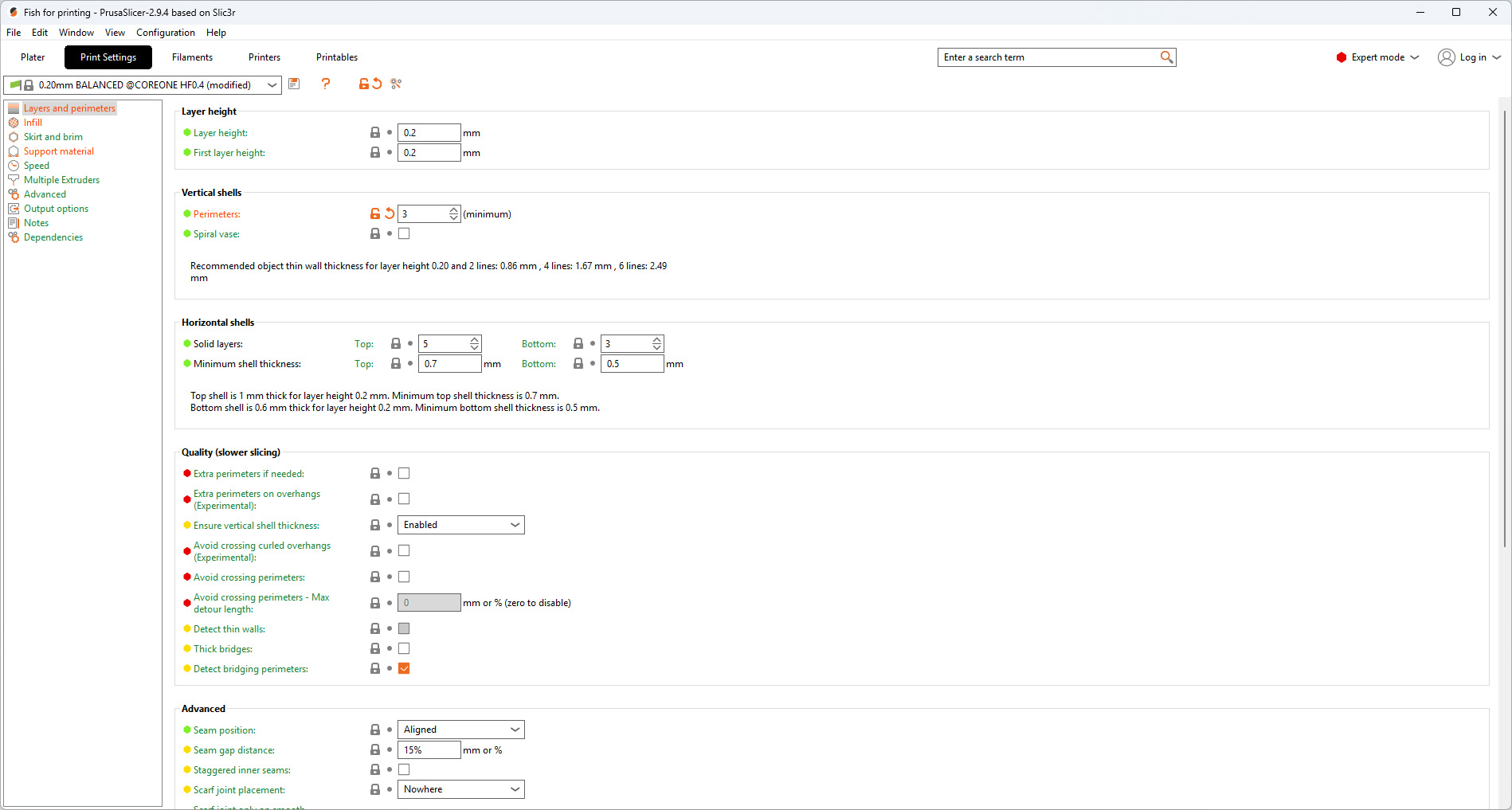Click the Seam gap distance field
This screenshot has width=1512, height=810.
[x=429, y=749]
